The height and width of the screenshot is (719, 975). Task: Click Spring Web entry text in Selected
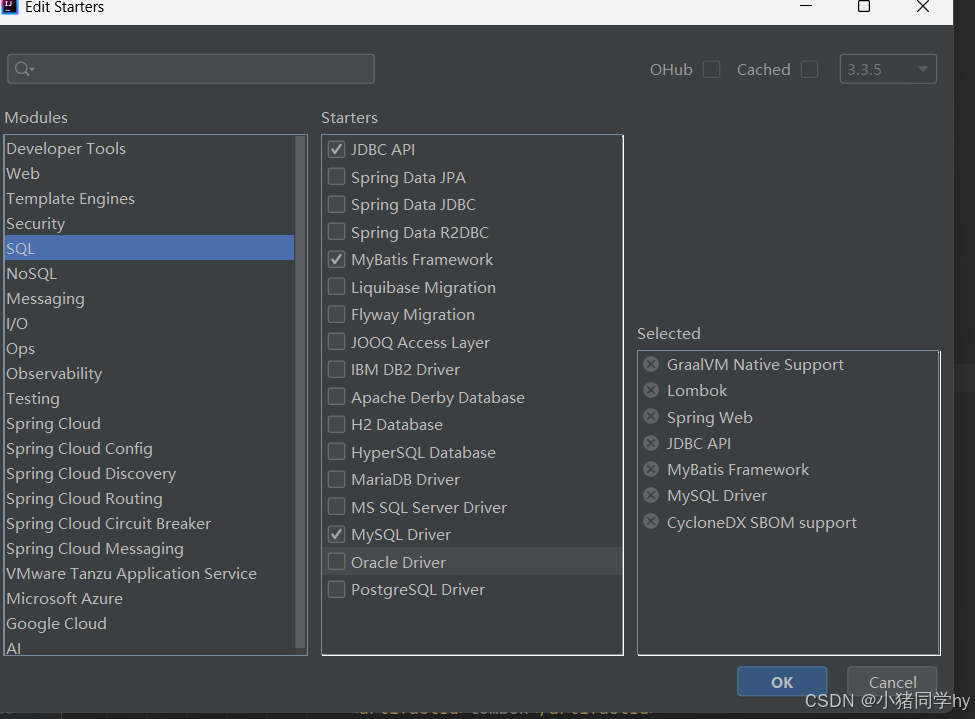(709, 417)
